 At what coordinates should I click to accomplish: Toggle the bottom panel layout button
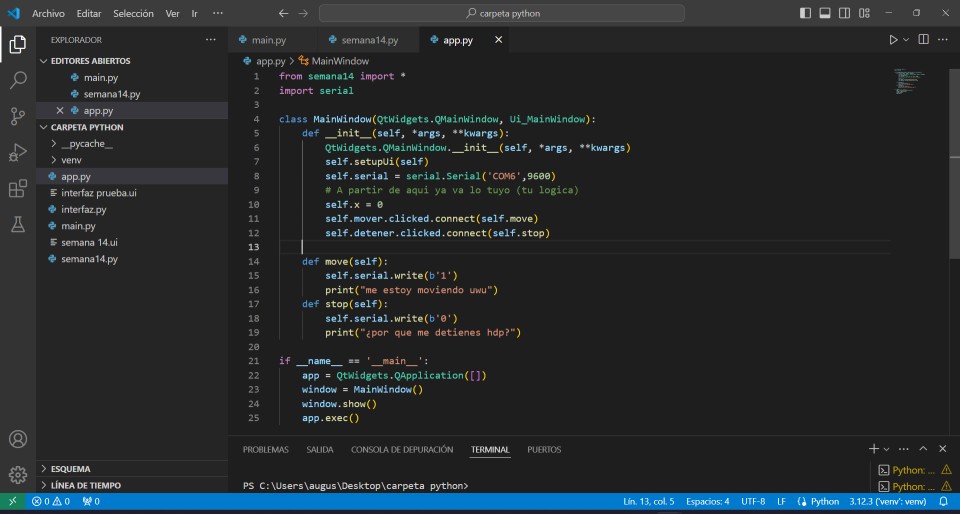[x=825, y=13]
